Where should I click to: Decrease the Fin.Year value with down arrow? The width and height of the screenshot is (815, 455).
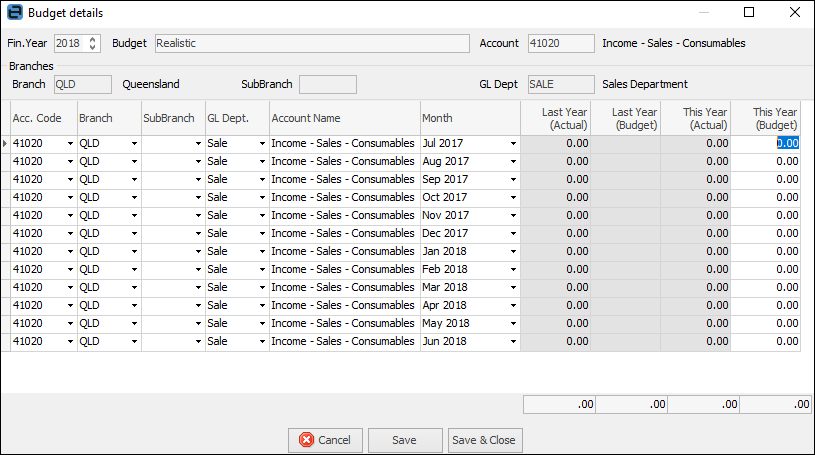pyautogui.click(x=94, y=48)
